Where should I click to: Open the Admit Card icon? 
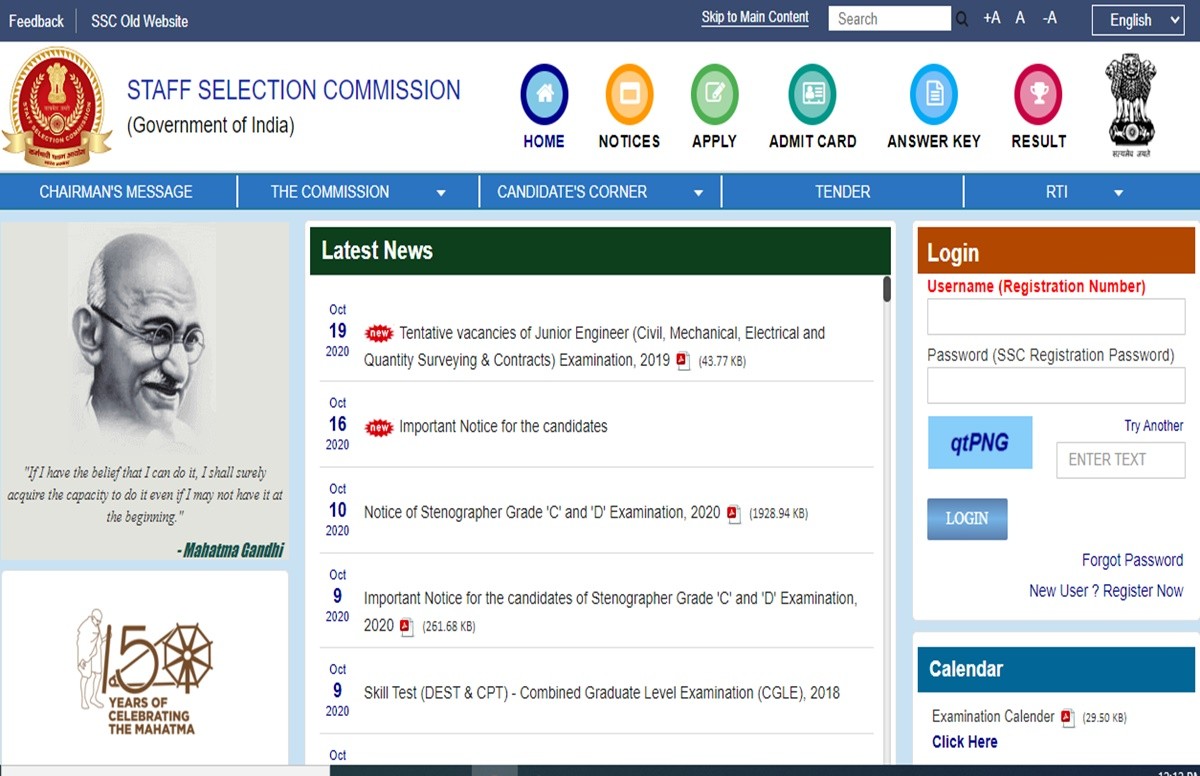coord(812,94)
